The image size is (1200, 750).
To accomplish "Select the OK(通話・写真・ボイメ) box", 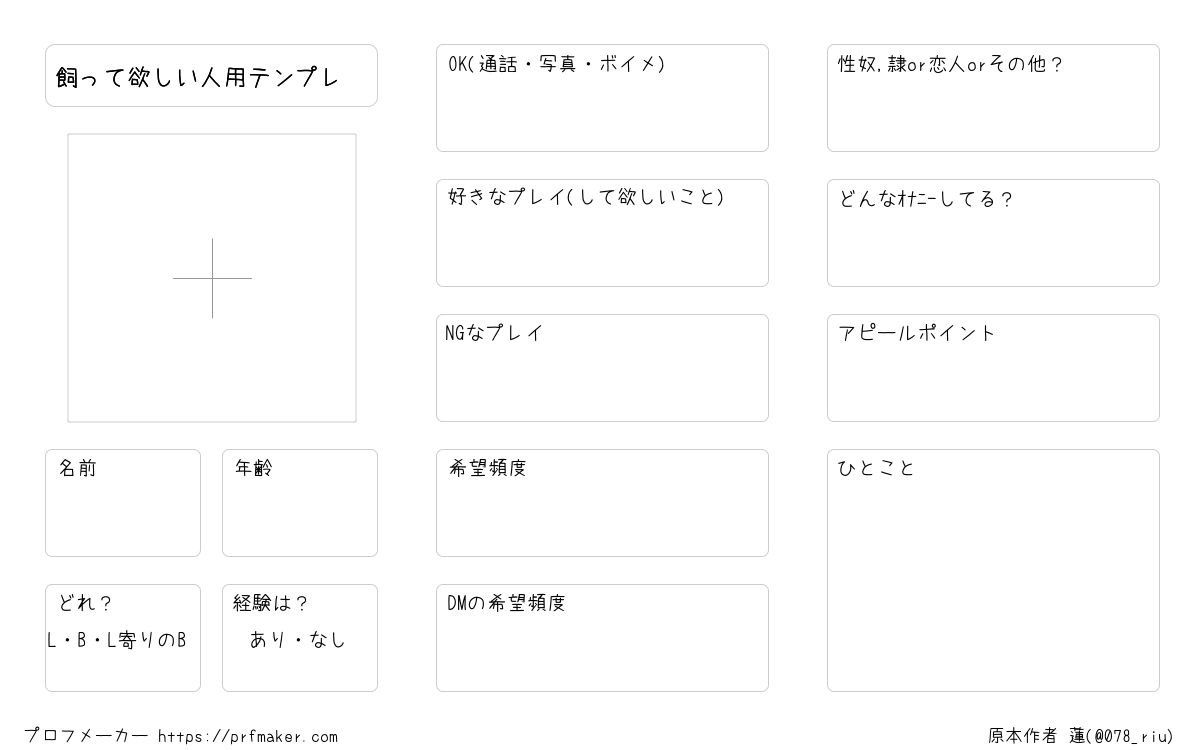I will pyautogui.click(x=602, y=98).
